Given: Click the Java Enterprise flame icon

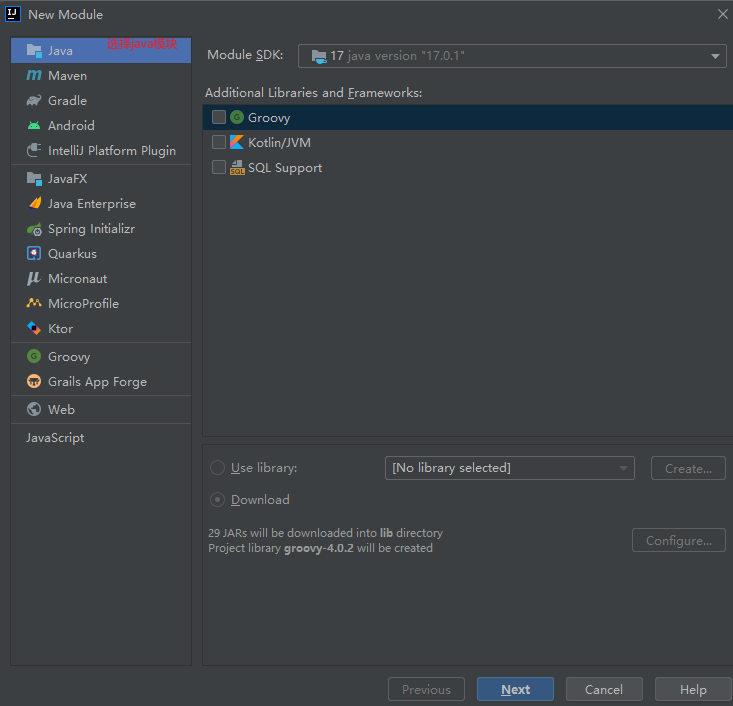Looking at the screenshot, I should (x=35, y=203).
